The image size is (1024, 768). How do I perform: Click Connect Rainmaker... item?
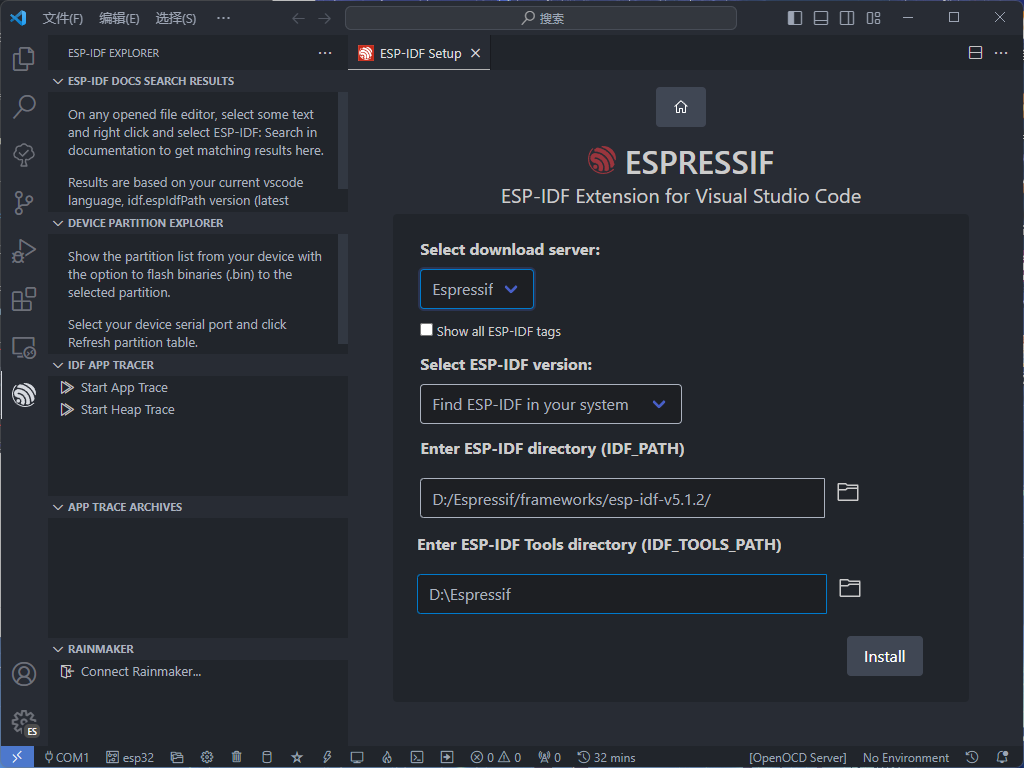pyautogui.click(x=140, y=672)
